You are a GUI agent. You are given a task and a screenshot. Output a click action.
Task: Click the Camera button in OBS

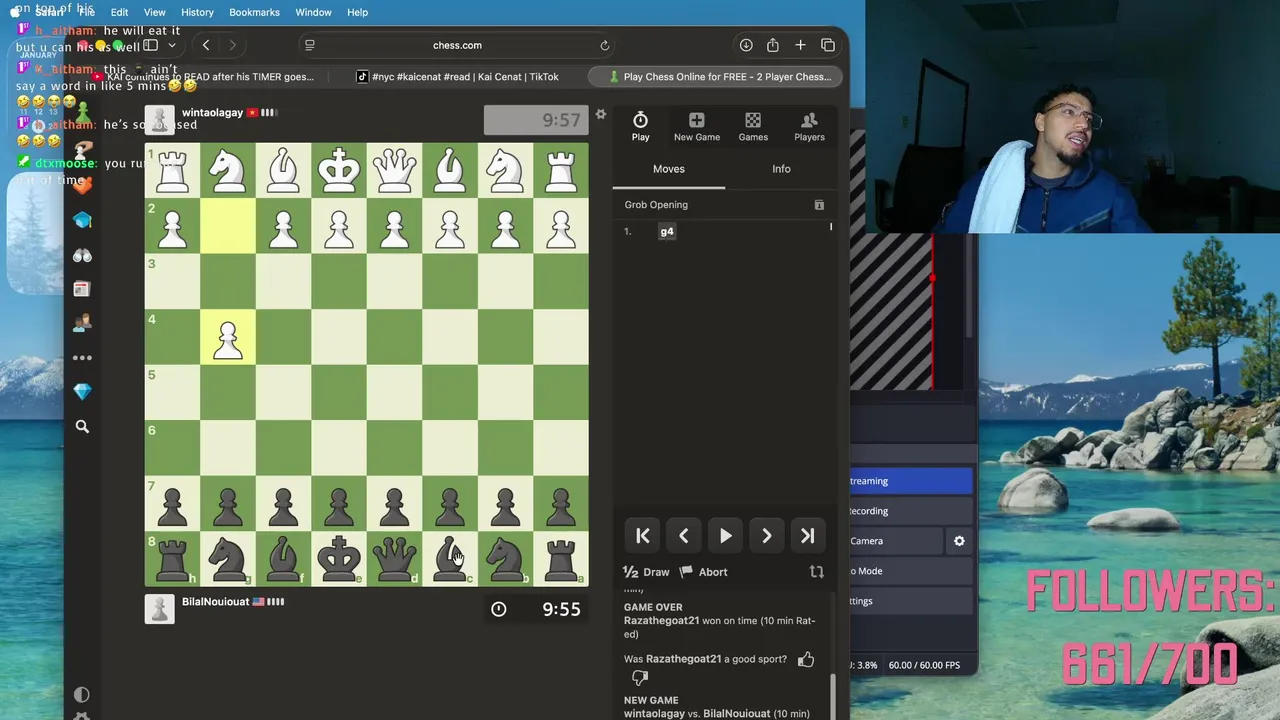point(896,541)
